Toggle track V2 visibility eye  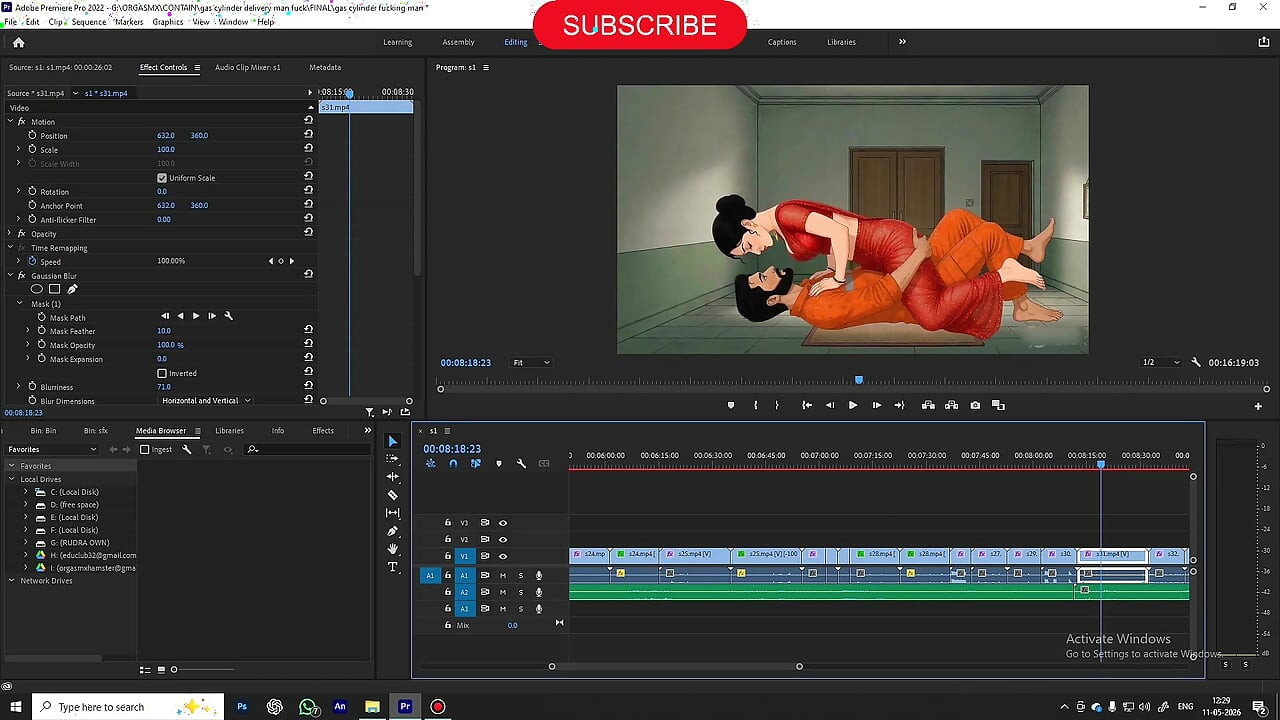coord(503,539)
